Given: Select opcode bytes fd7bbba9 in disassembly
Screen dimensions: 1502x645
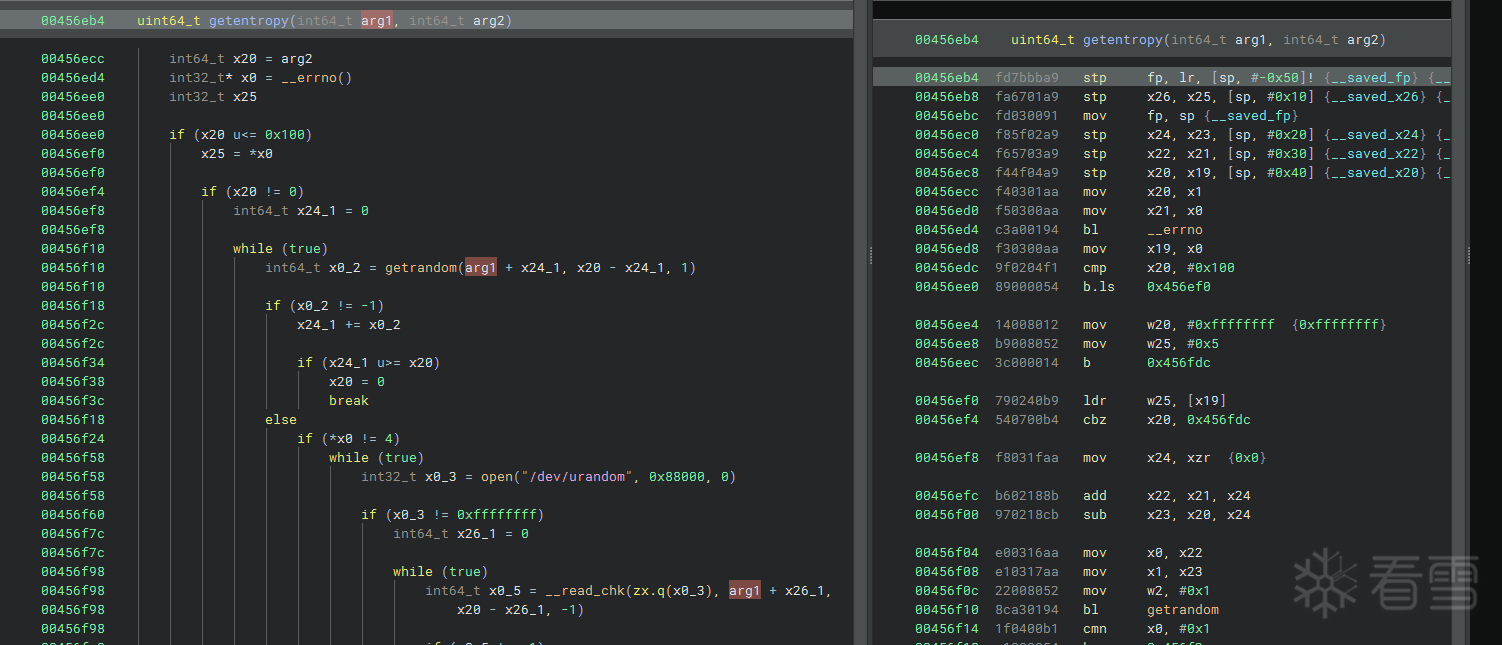Looking at the screenshot, I should click(1027, 78).
